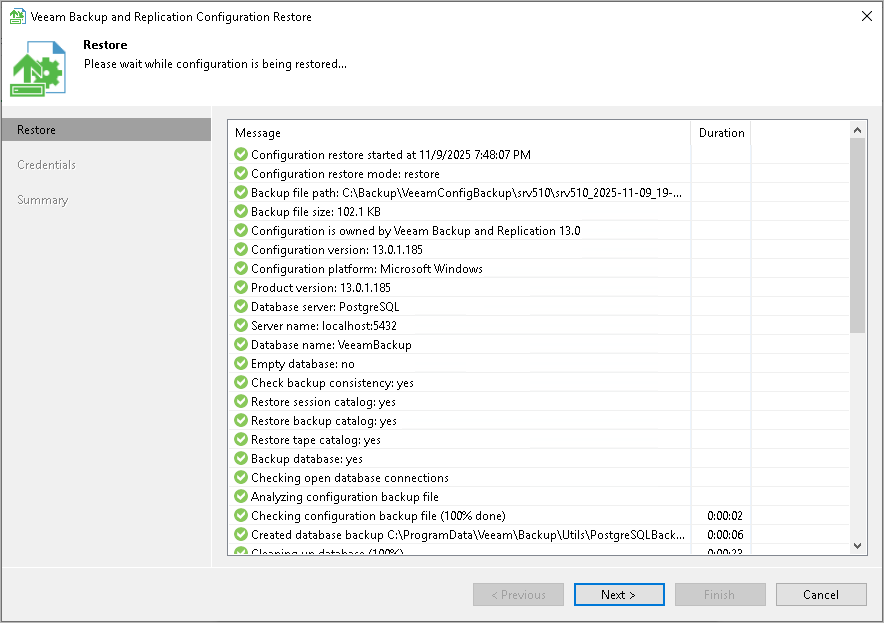Click the scrollbar up arrow

point(857,128)
